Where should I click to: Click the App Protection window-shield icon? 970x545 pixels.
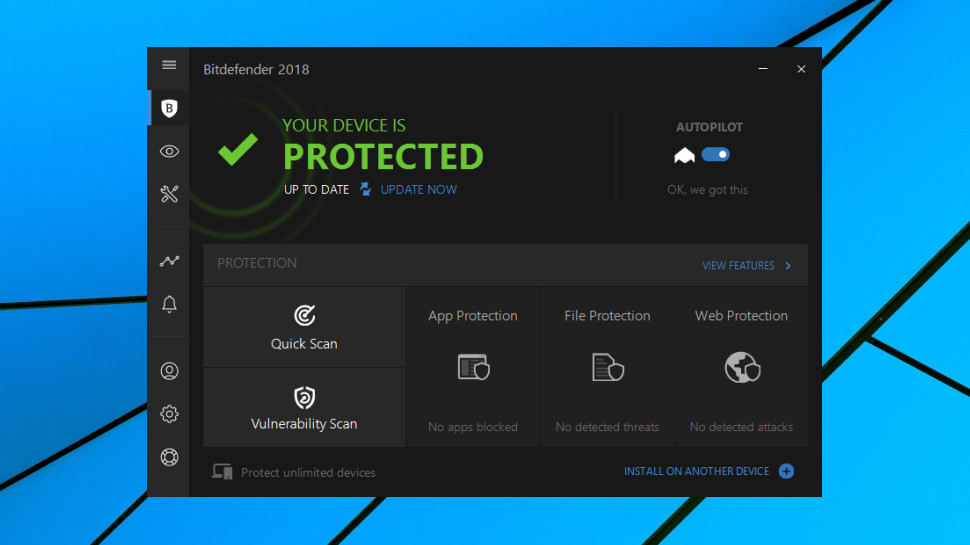pyautogui.click(x=473, y=367)
